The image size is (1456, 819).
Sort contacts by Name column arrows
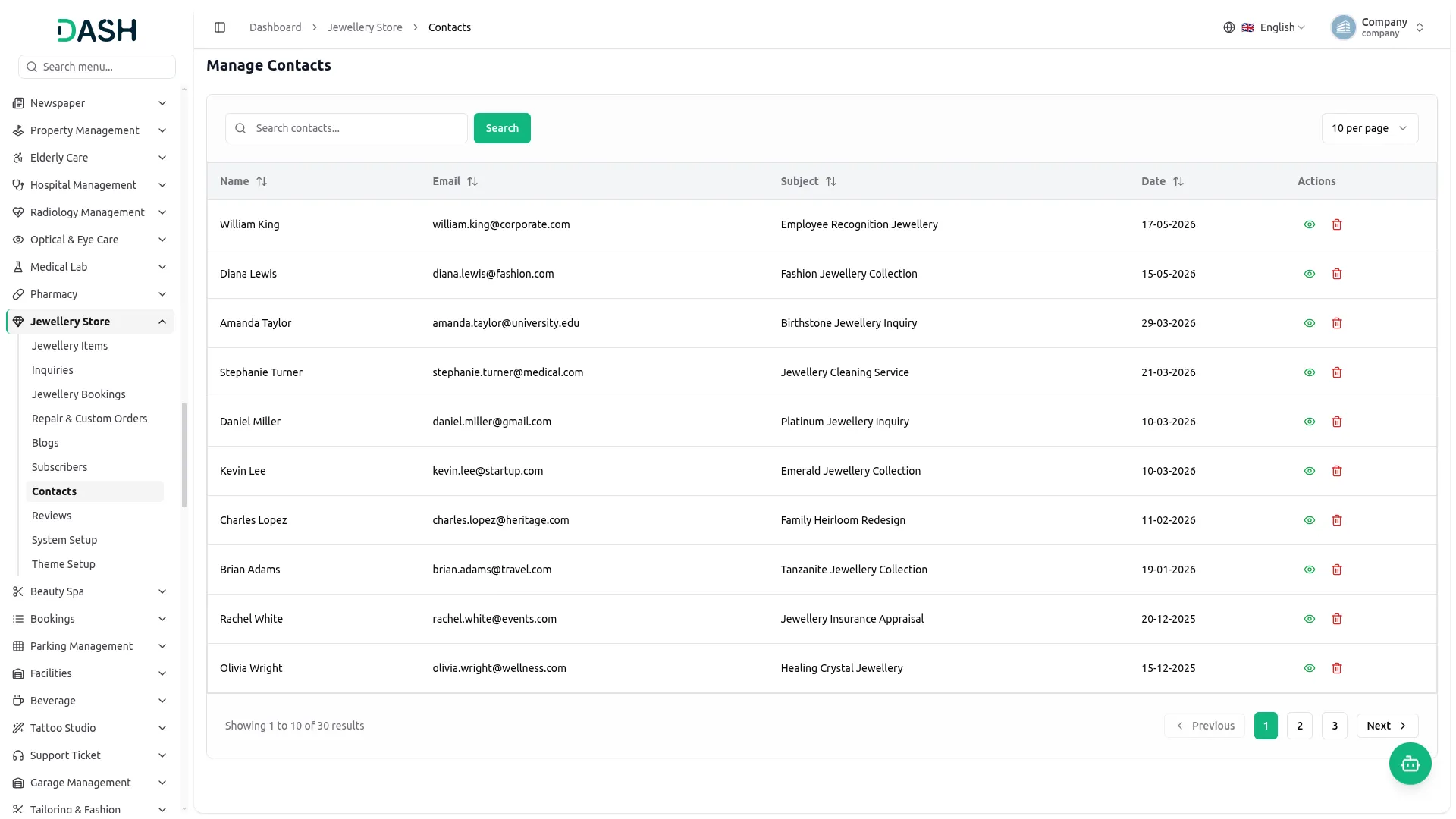pyautogui.click(x=262, y=181)
